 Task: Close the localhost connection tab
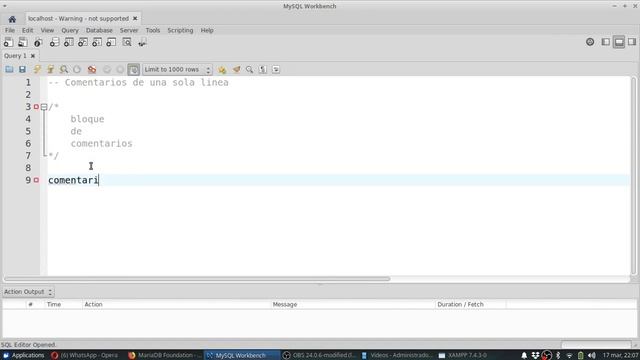(x=135, y=18)
